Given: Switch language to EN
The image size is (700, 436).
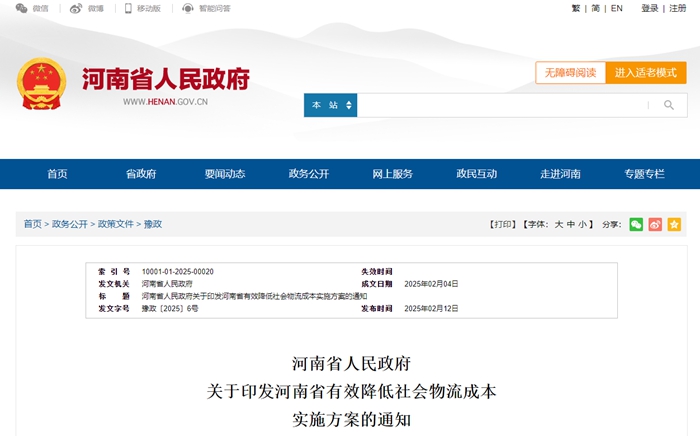Looking at the screenshot, I should [617, 8].
